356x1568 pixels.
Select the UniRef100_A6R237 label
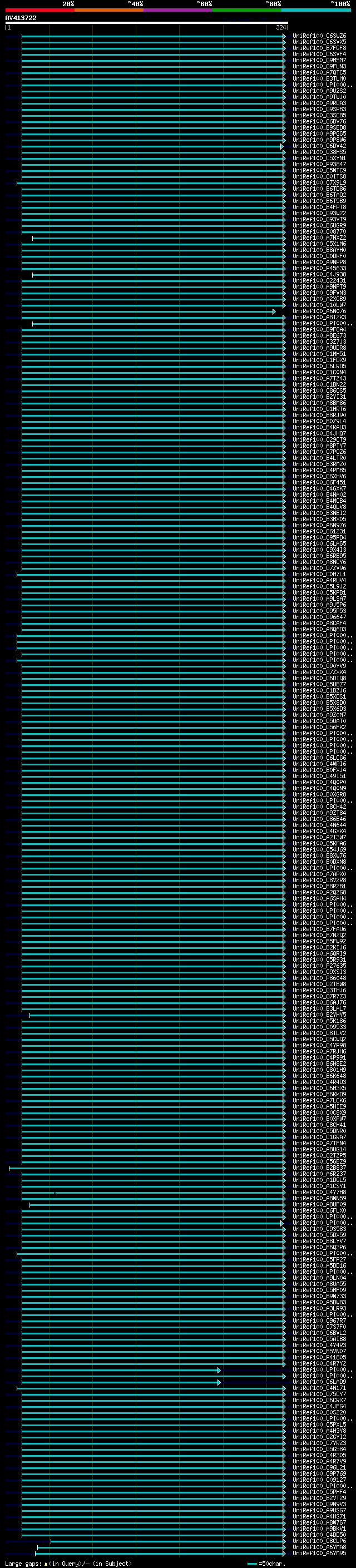319,1174
